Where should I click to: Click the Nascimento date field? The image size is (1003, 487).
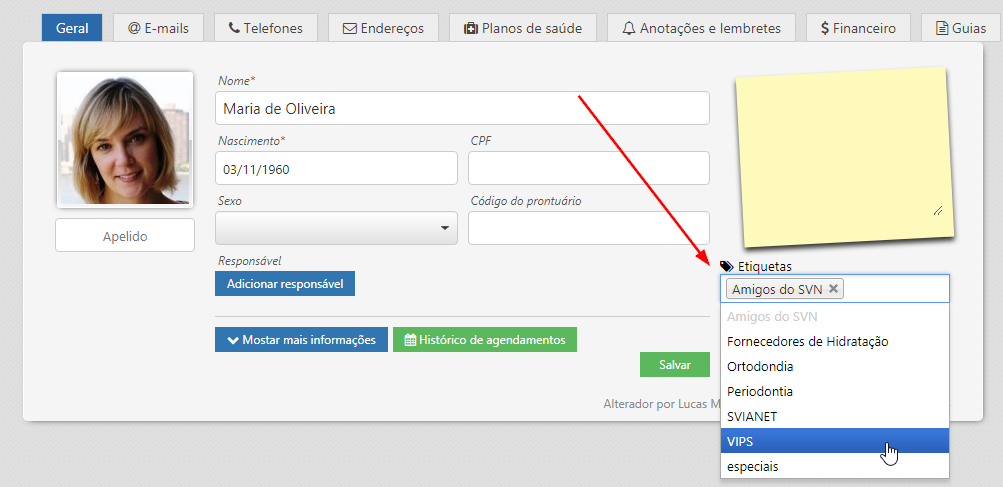click(x=336, y=168)
